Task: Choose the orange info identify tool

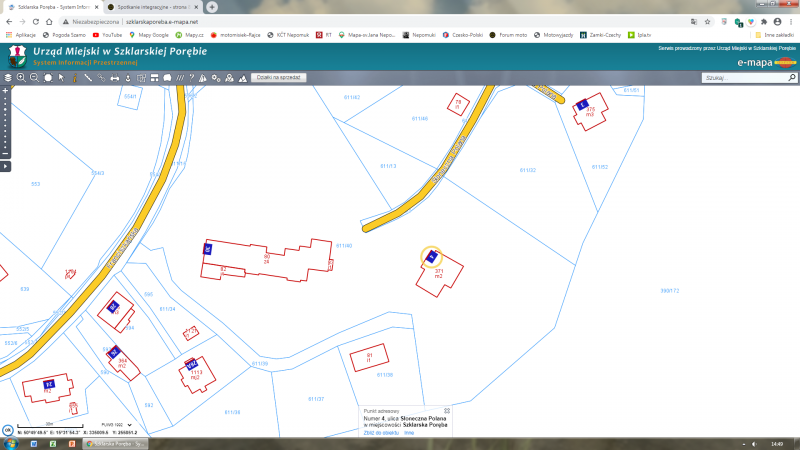Action: [x=74, y=77]
